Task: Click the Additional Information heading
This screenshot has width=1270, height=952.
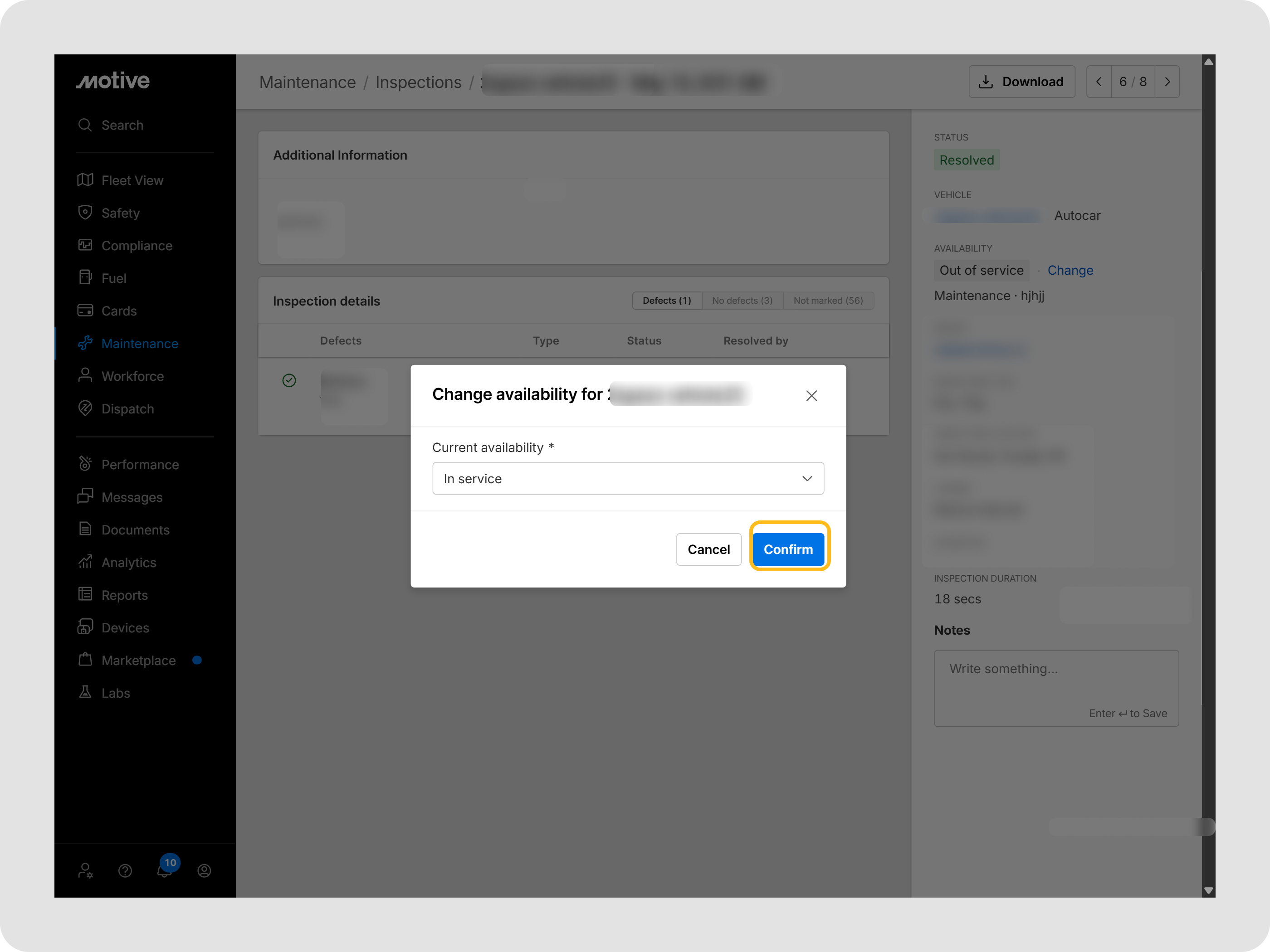Action: (341, 155)
